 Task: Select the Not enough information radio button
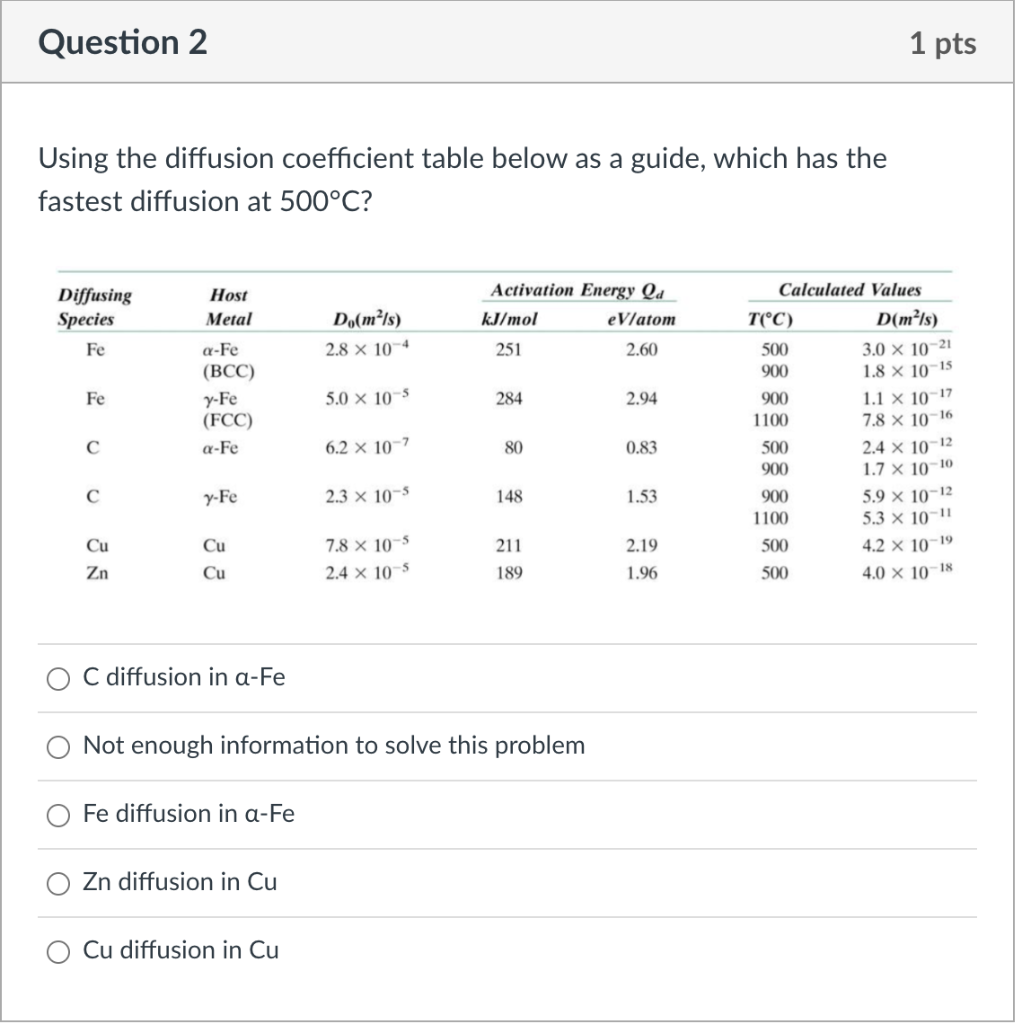click(58, 746)
